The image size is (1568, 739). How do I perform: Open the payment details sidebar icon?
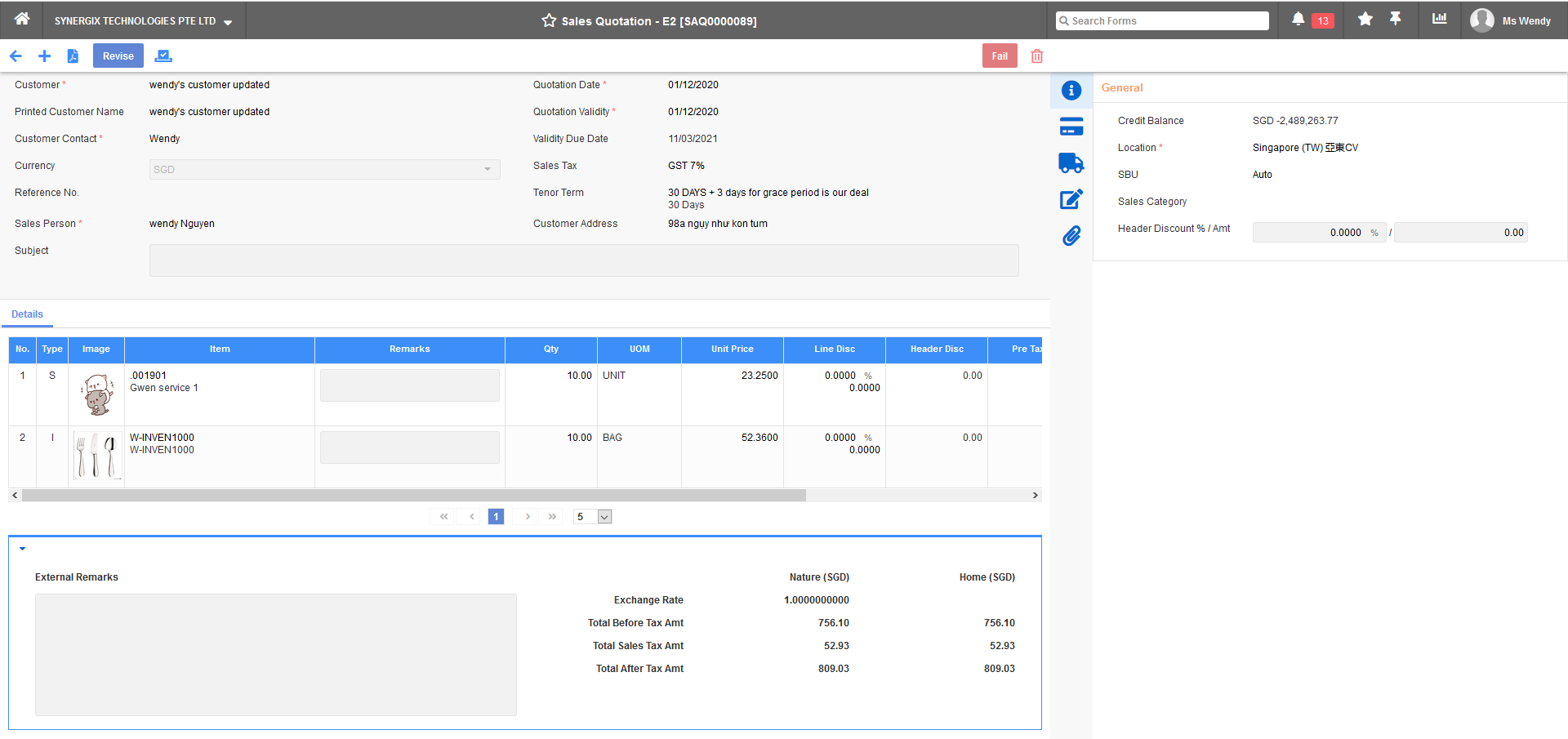coord(1071,127)
